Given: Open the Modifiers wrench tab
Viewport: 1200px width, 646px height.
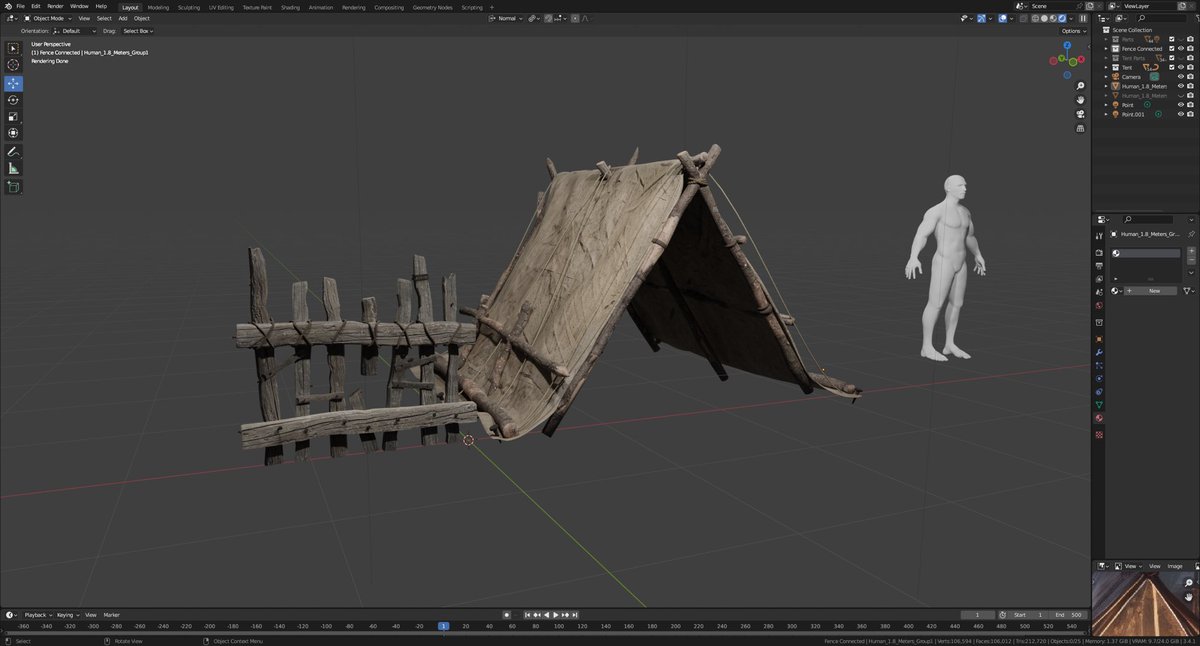Looking at the screenshot, I should [x=1099, y=353].
